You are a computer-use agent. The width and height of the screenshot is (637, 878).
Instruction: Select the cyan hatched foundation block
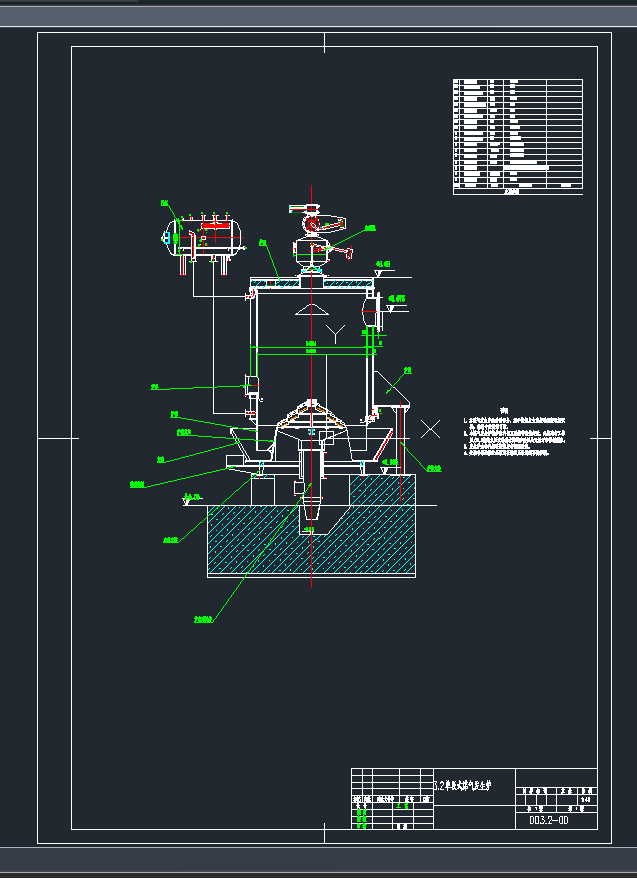click(310, 540)
